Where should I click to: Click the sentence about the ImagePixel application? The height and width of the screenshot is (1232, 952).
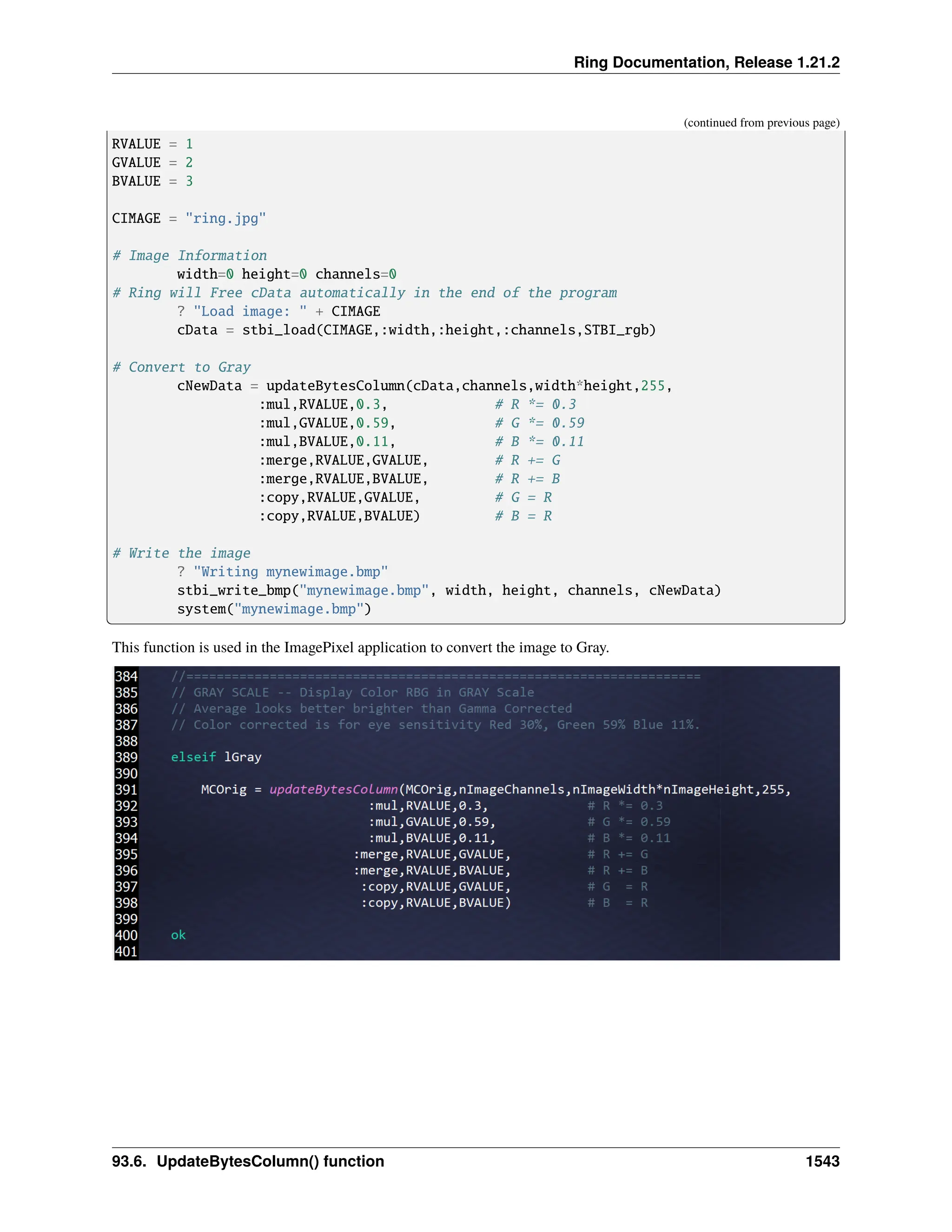point(360,647)
